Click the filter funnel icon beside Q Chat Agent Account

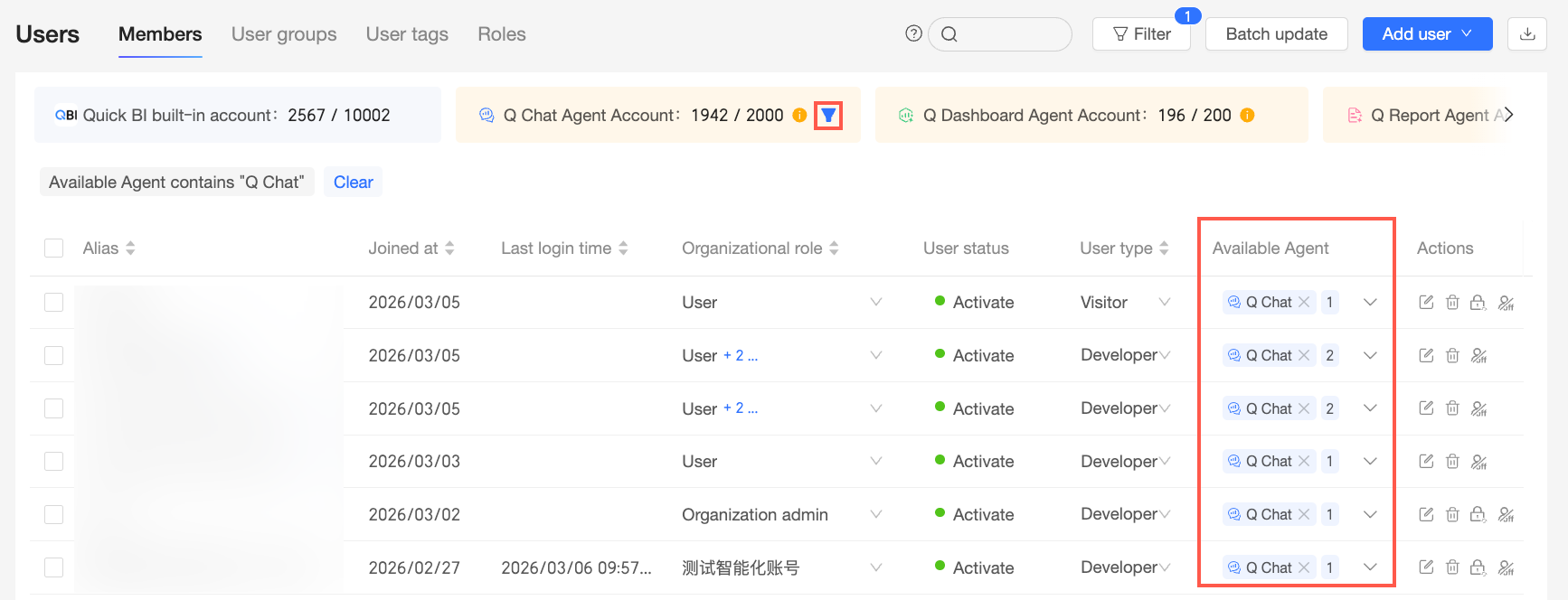click(x=828, y=115)
